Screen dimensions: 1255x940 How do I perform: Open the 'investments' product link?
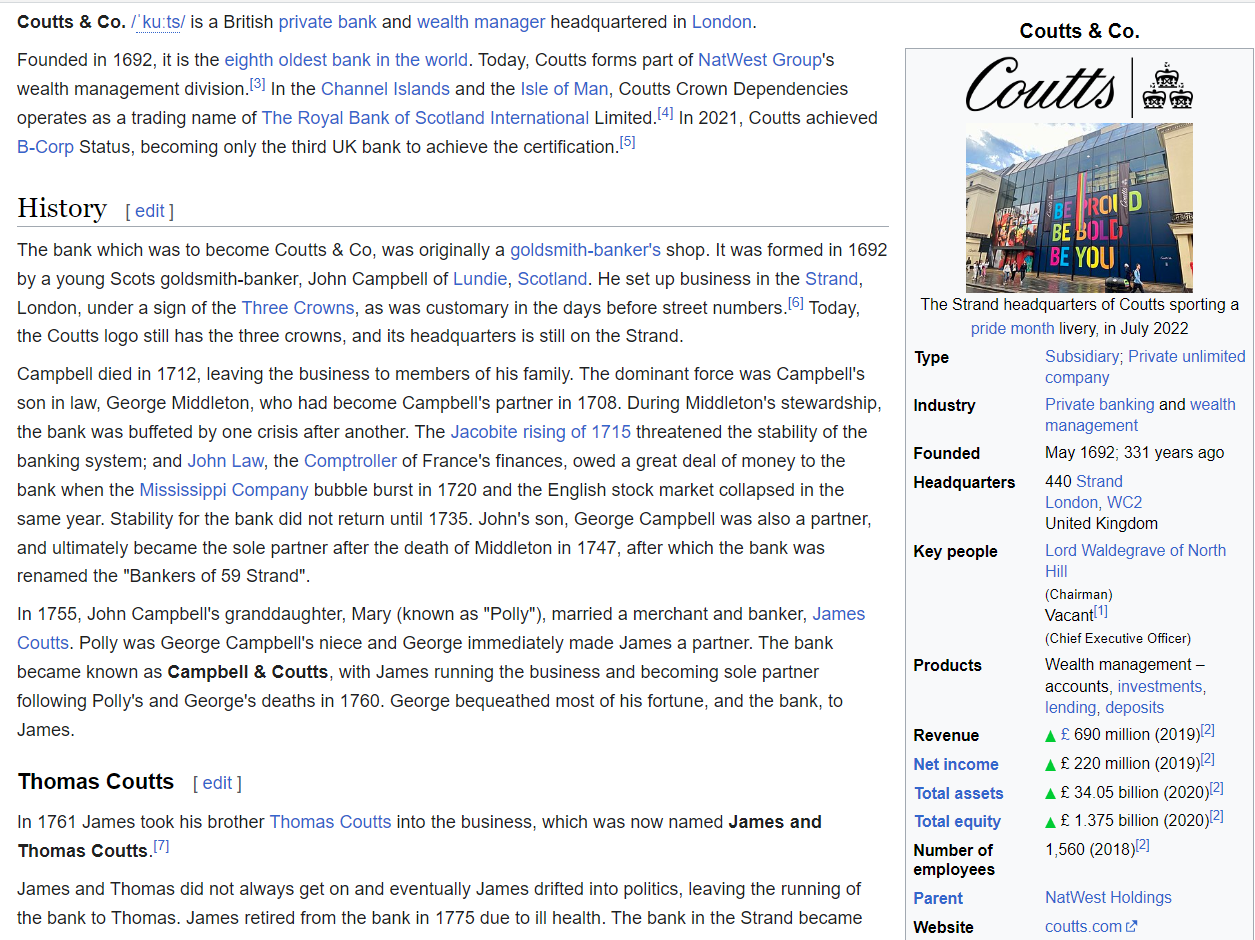1159,687
